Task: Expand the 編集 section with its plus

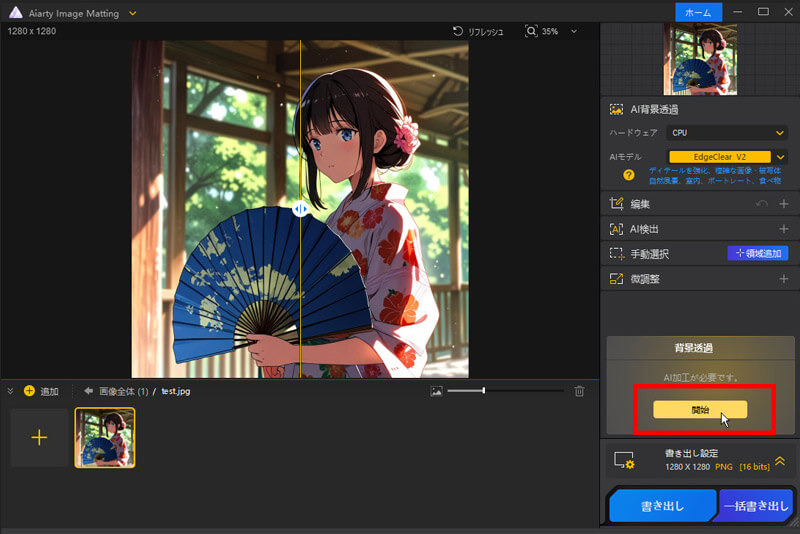Action: 784,204
